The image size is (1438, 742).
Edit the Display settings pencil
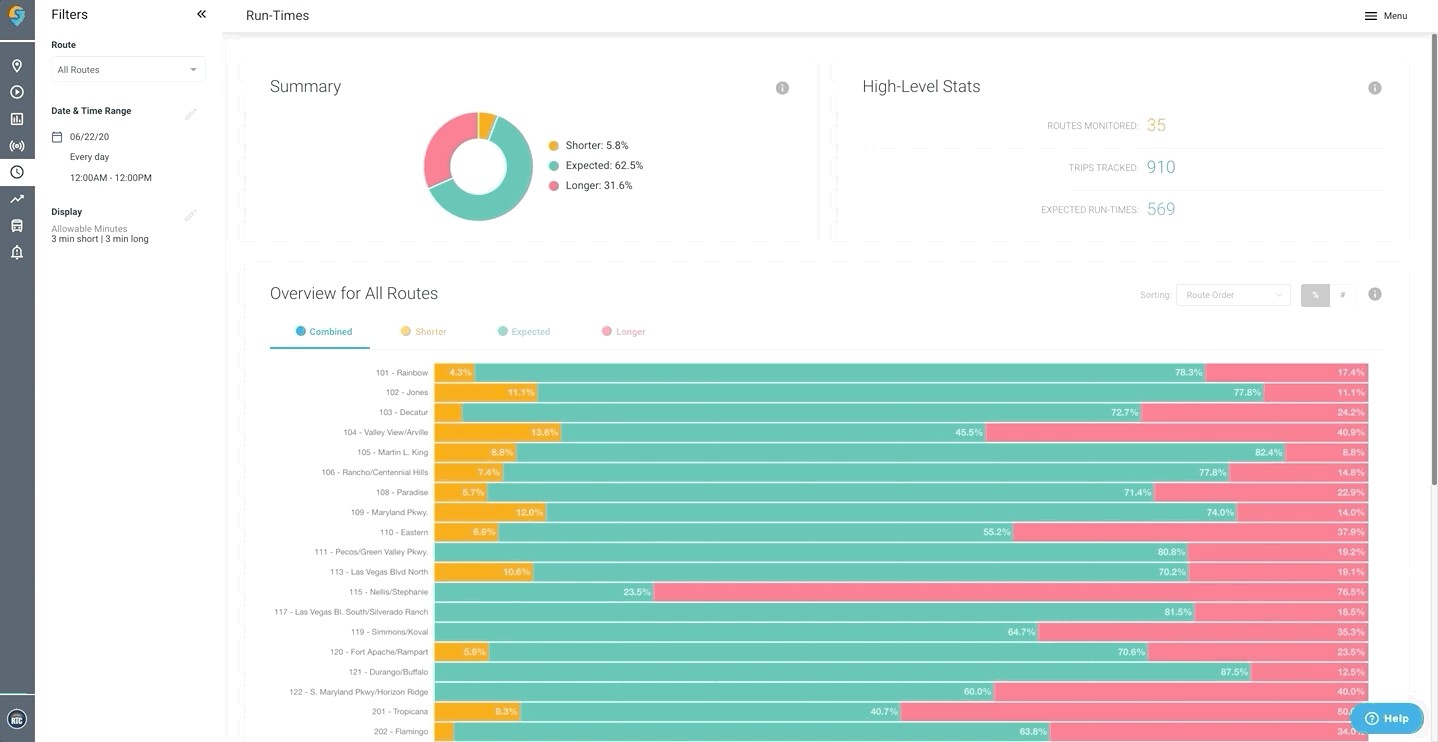[190, 215]
